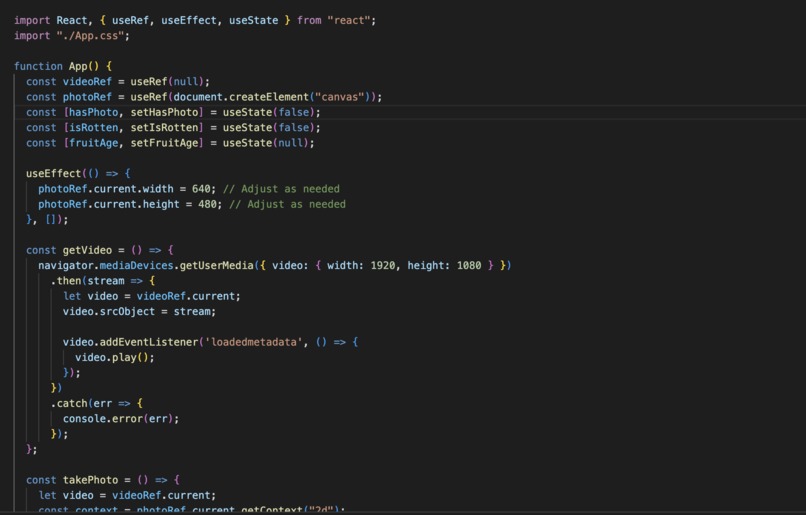Image resolution: width=806 pixels, height=515 pixels.
Task: Click the 'useEffect' call
Action: coord(53,174)
